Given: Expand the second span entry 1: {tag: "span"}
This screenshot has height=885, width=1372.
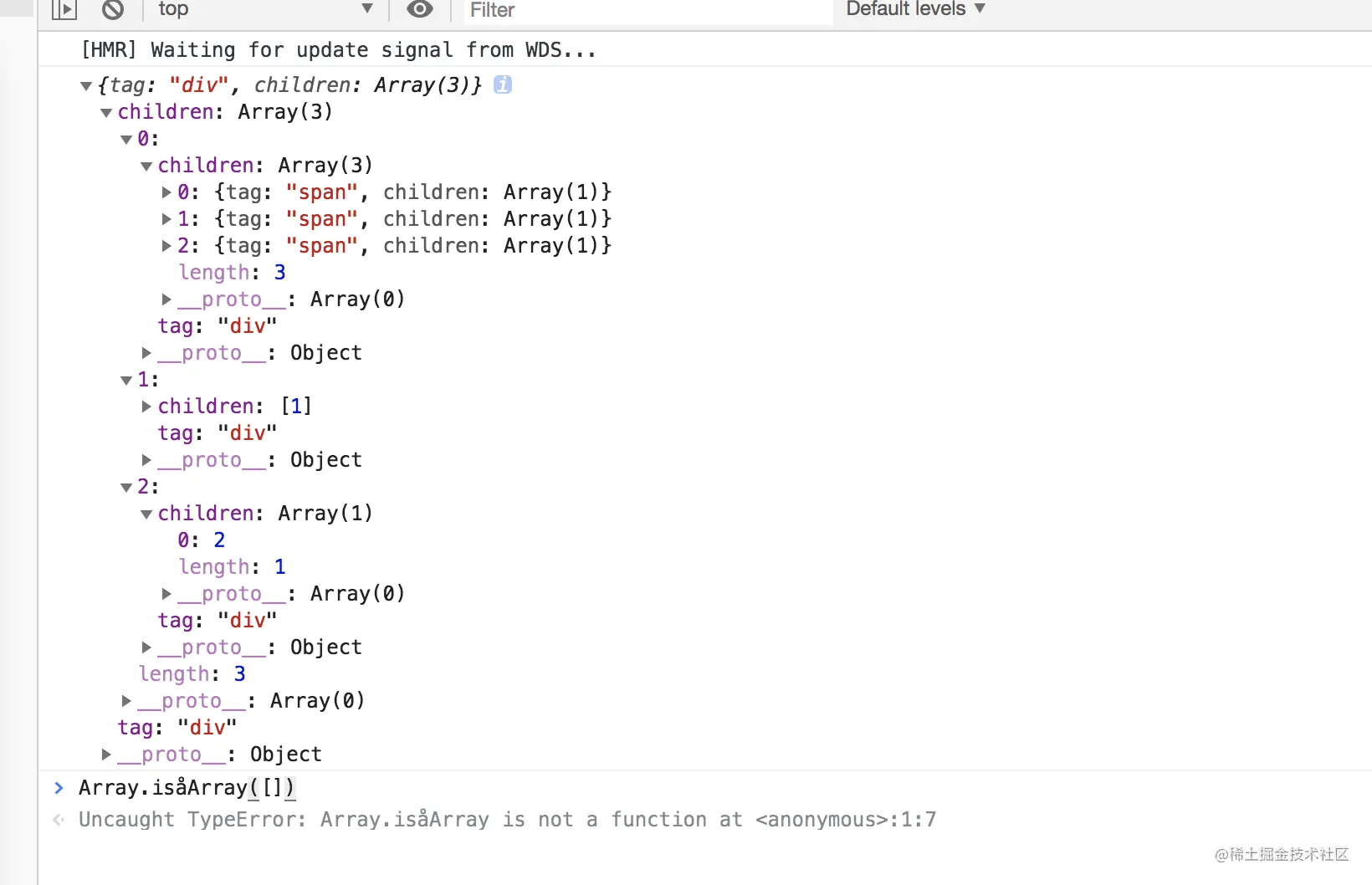Looking at the screenshot, I should 166,219.
